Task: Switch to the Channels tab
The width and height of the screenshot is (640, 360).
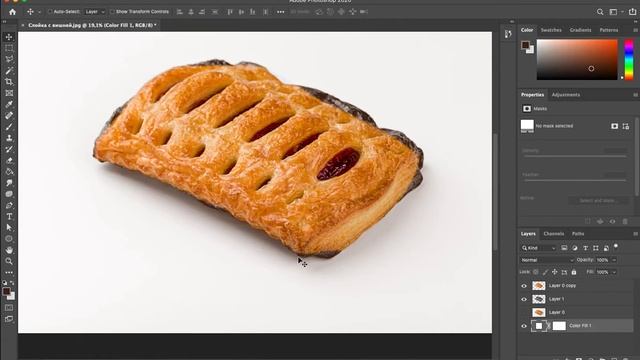Action: (553, 234)
